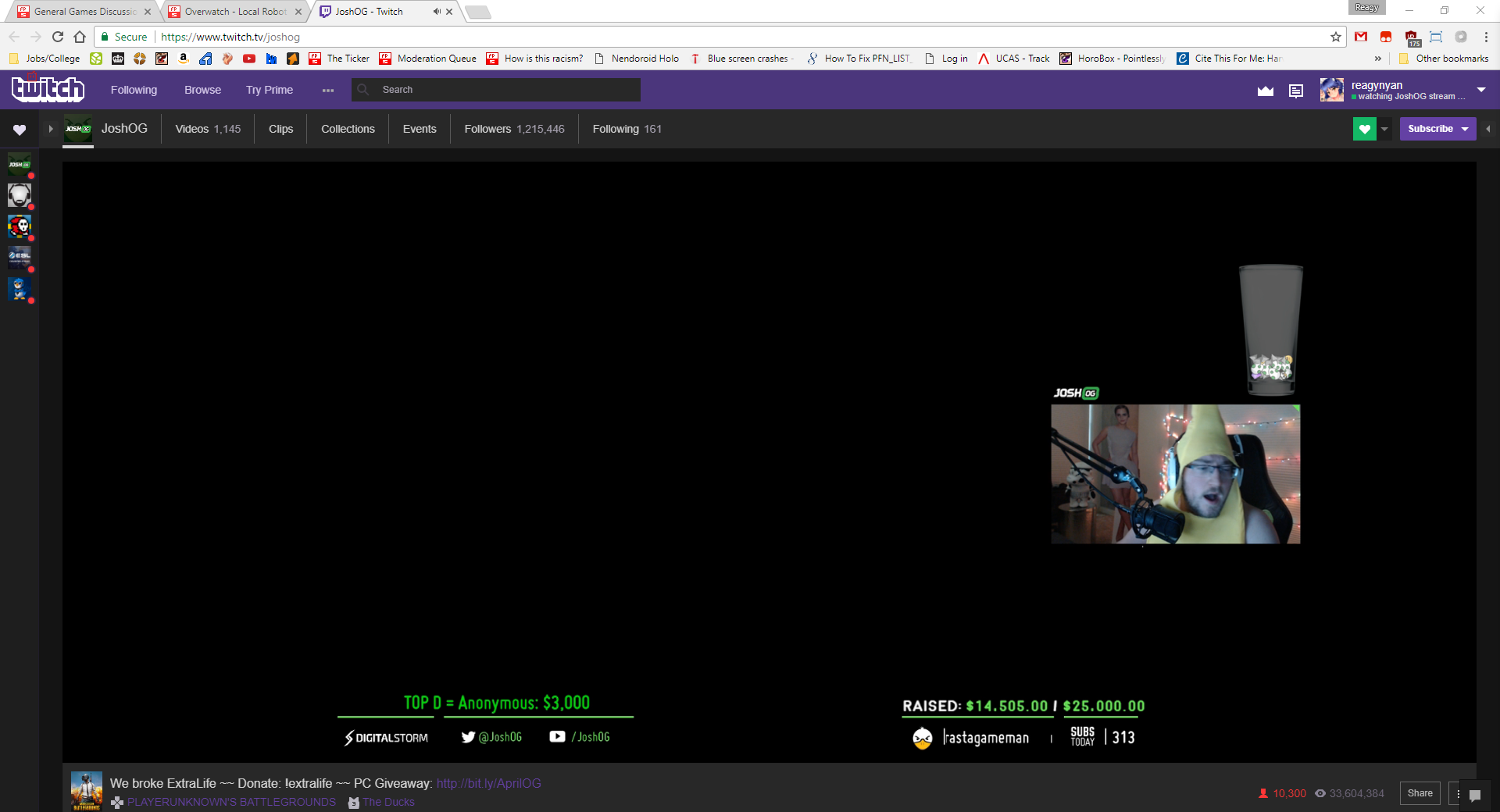Screen dimensions: 1500x812
Task: Open the Browse link in the top nav
Action: point(202,90)
